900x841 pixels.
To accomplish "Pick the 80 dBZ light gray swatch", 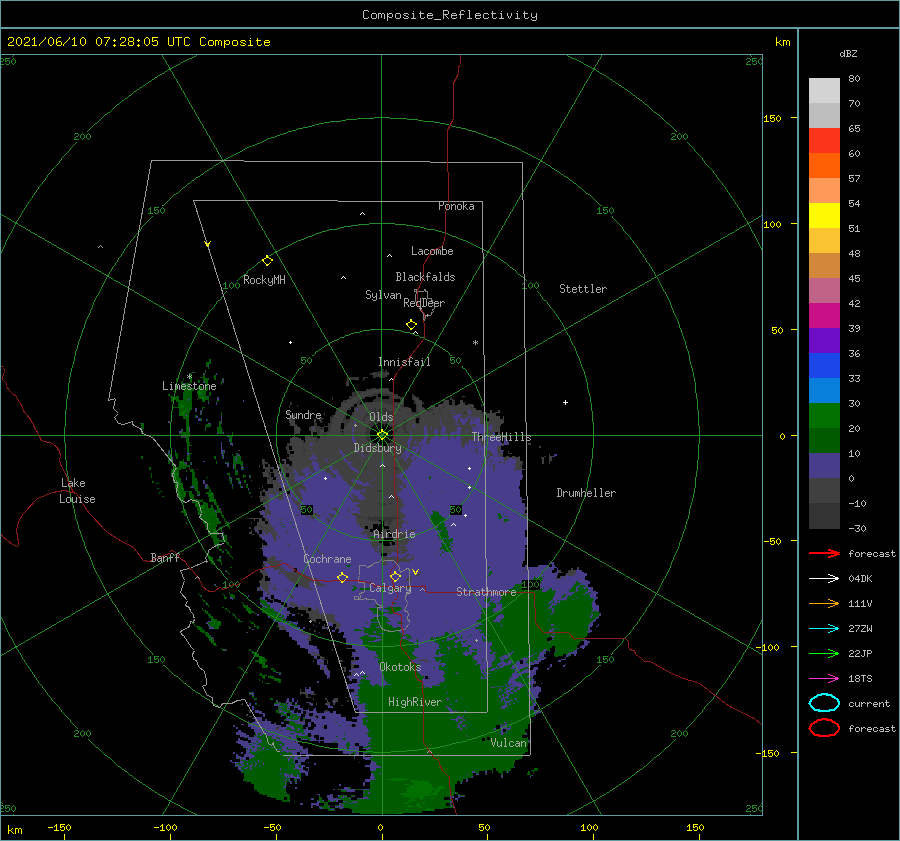I will click(x=824, y=90).
